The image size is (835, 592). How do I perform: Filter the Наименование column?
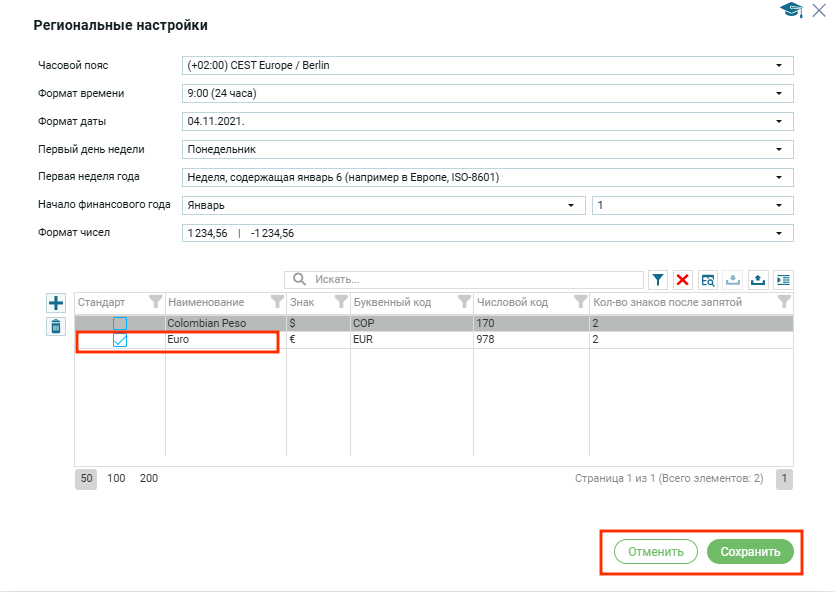(277, 302)
